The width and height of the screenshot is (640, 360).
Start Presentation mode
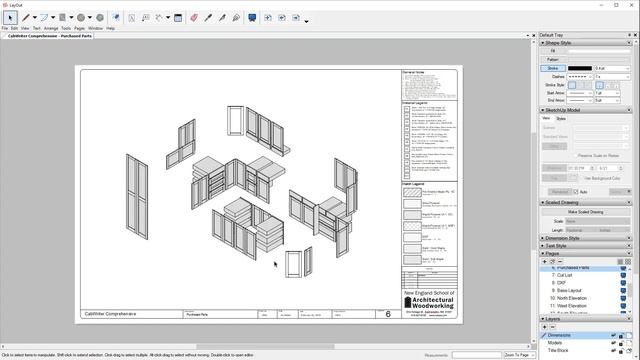pyautogui.click(x=252, y=18)
